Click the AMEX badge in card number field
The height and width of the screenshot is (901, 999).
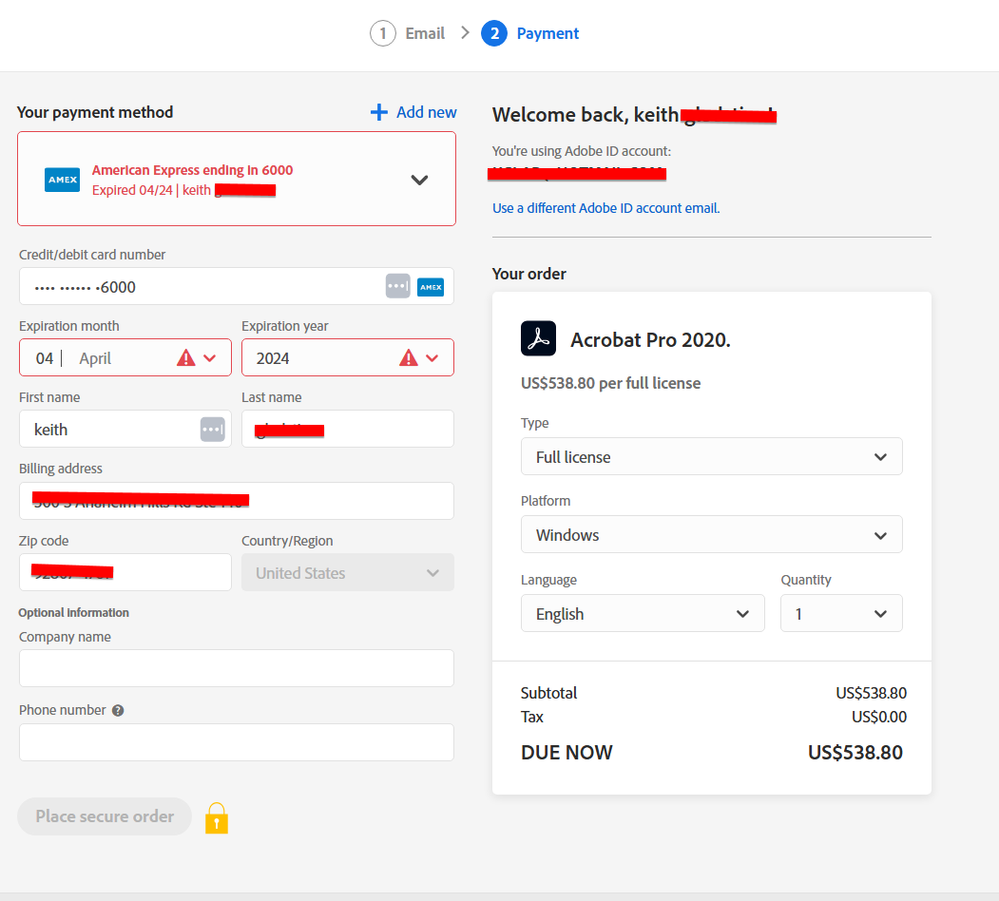pos(431,287)
